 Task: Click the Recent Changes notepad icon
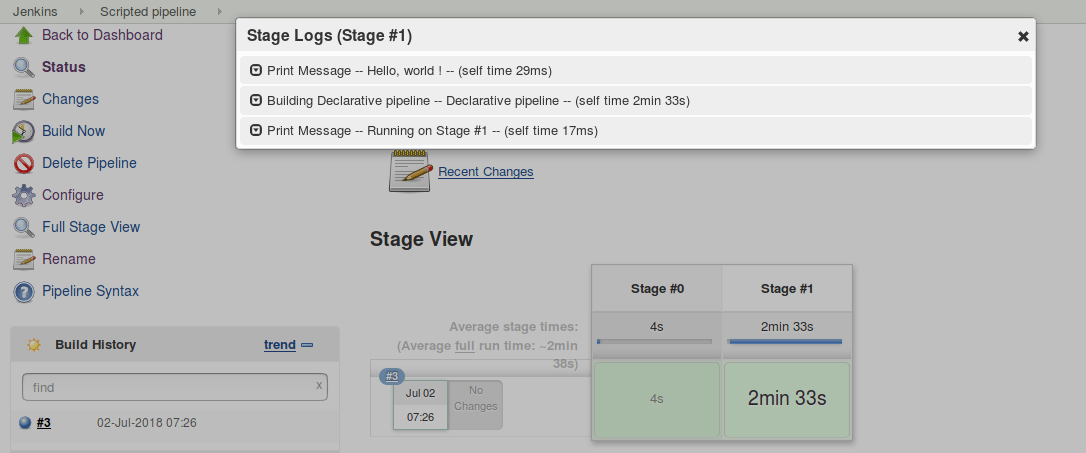click(410, 171)
